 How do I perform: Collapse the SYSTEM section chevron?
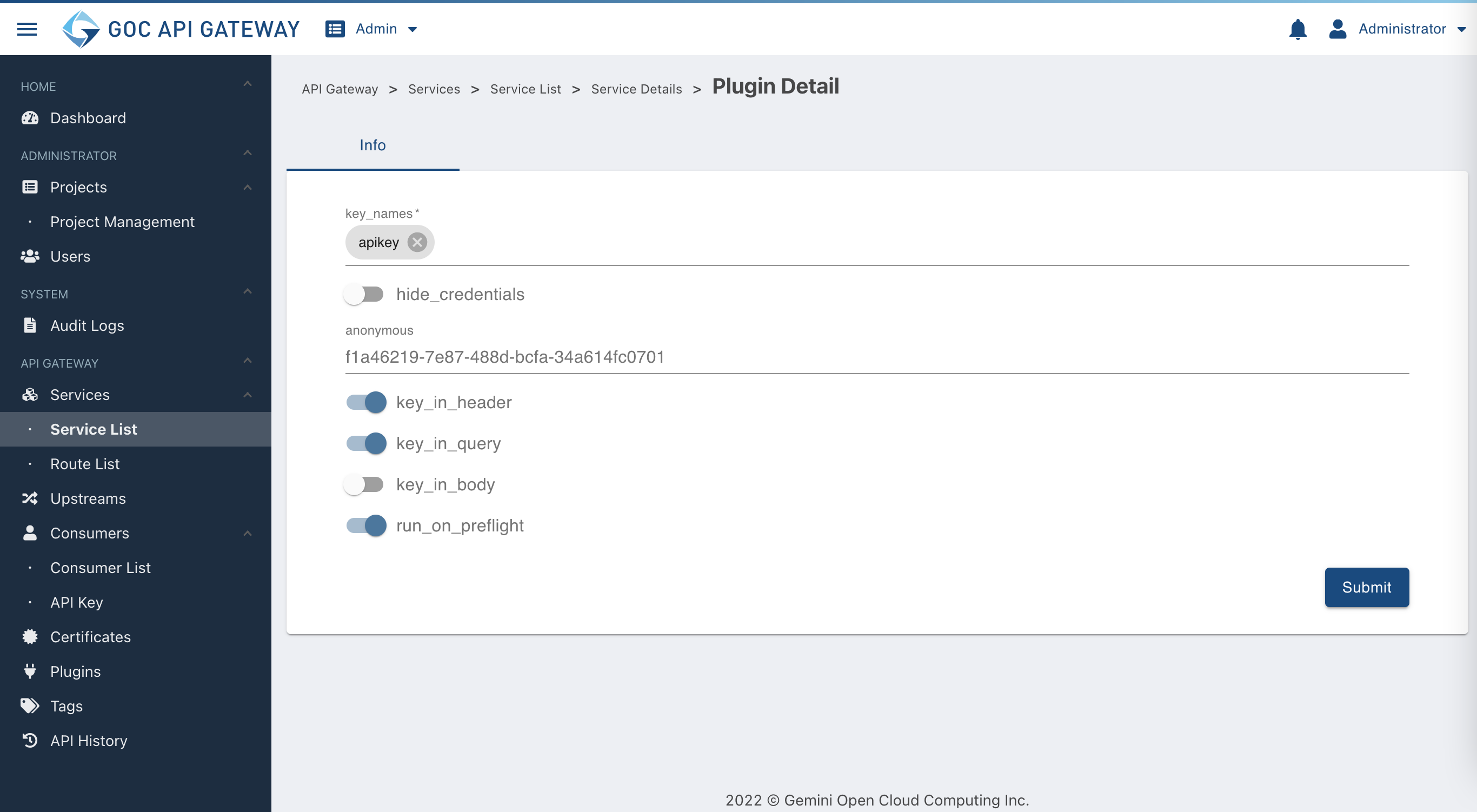[247, 291]
